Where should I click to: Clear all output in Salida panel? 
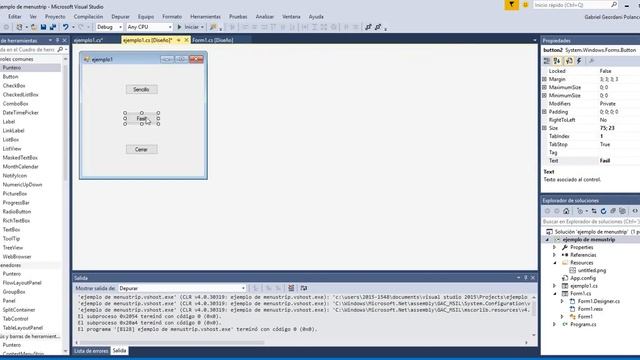coord(291,288)
